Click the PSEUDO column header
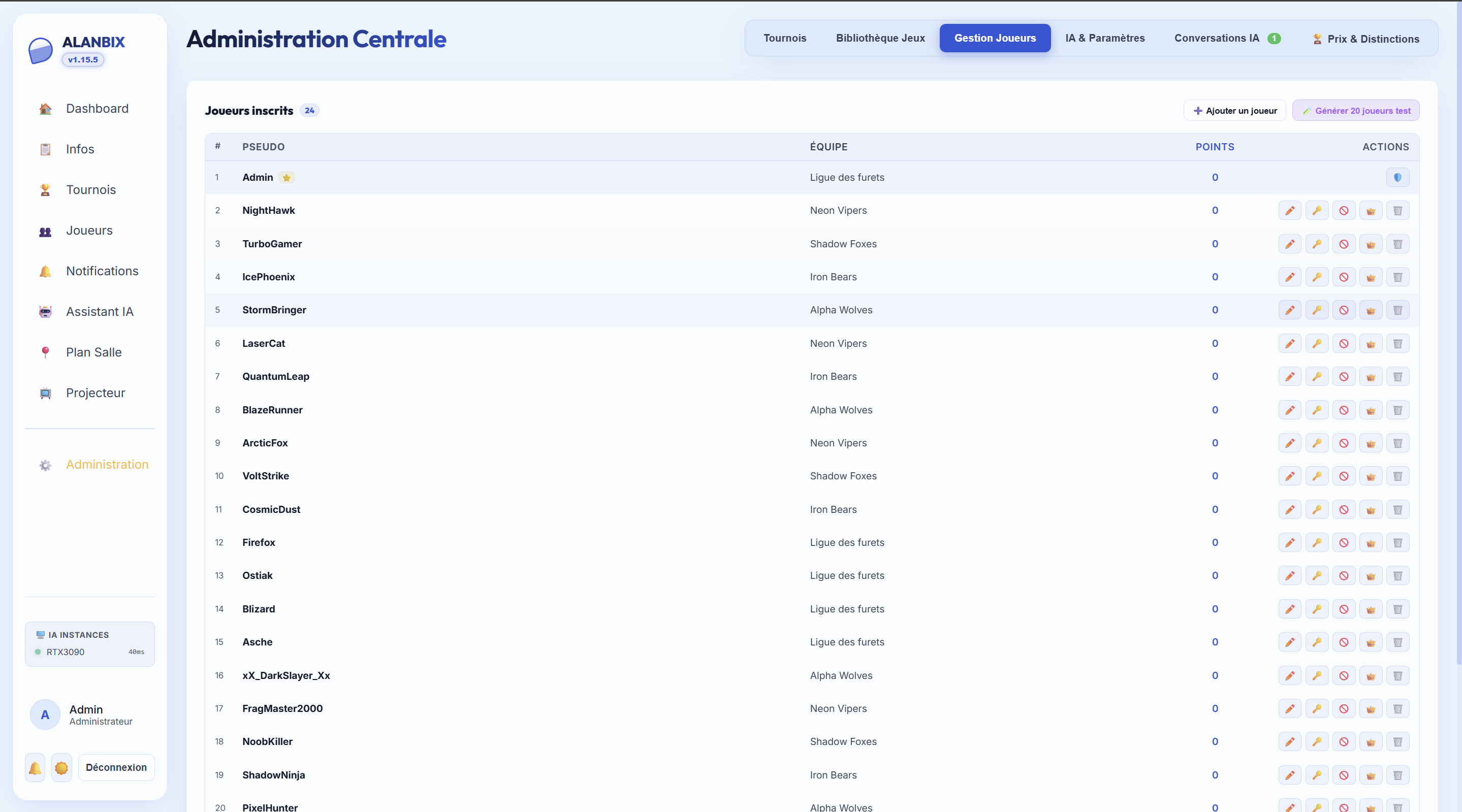Screen dimensions: 1462x812 (263, 147)
